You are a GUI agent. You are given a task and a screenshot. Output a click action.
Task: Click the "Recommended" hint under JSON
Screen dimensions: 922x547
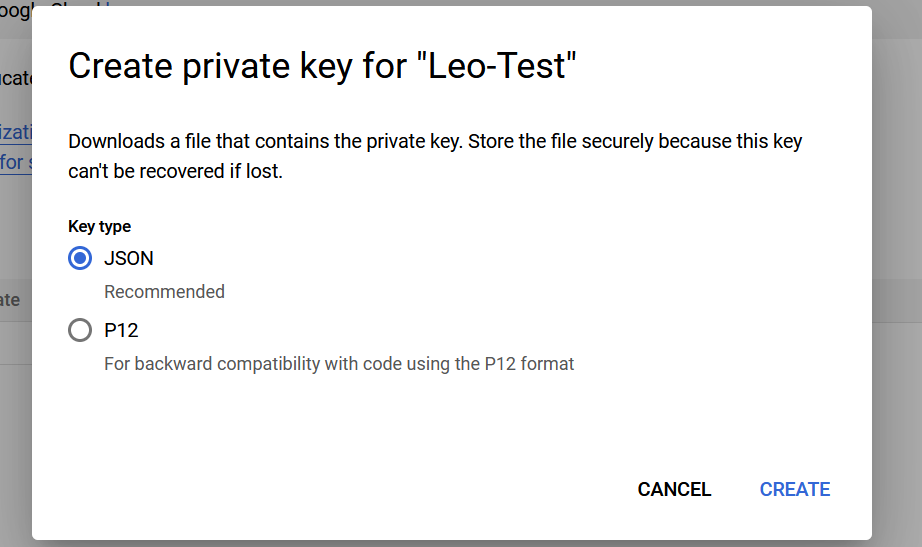(164, 292)
